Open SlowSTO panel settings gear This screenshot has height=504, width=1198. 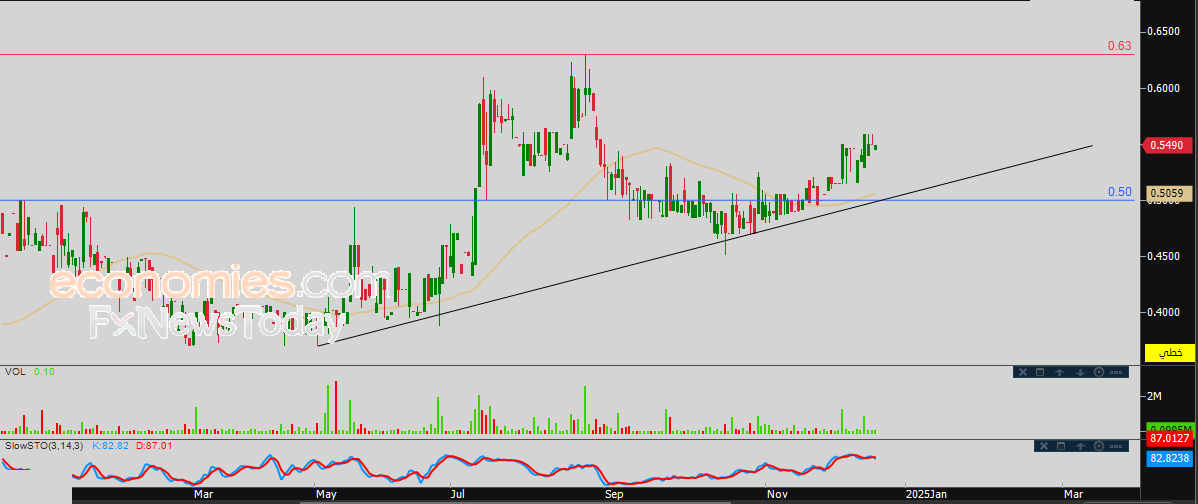coord(1099,446)
